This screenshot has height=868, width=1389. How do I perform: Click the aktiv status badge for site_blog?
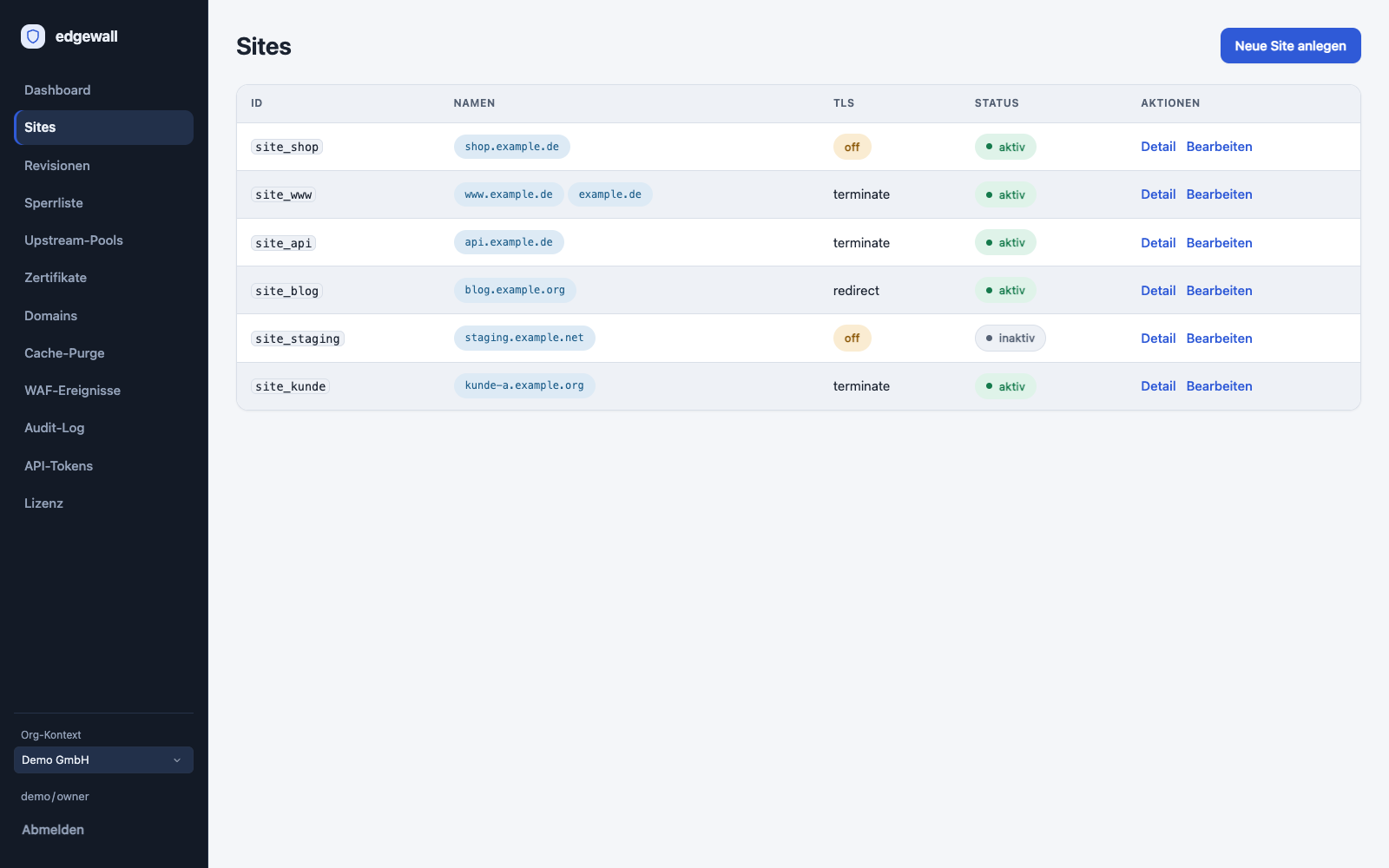[x=1005, y=290]
